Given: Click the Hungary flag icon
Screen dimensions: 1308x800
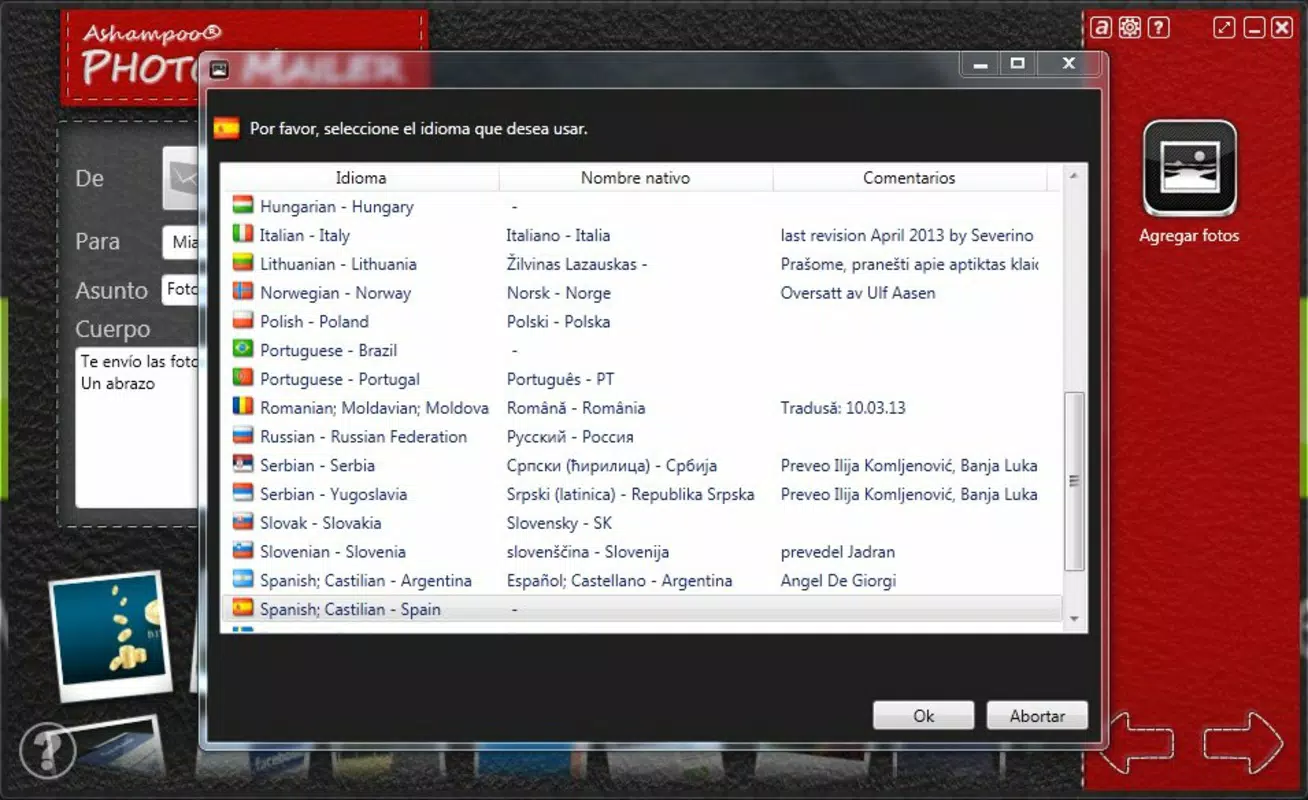Looking at the screenshot, I should 243,206.
